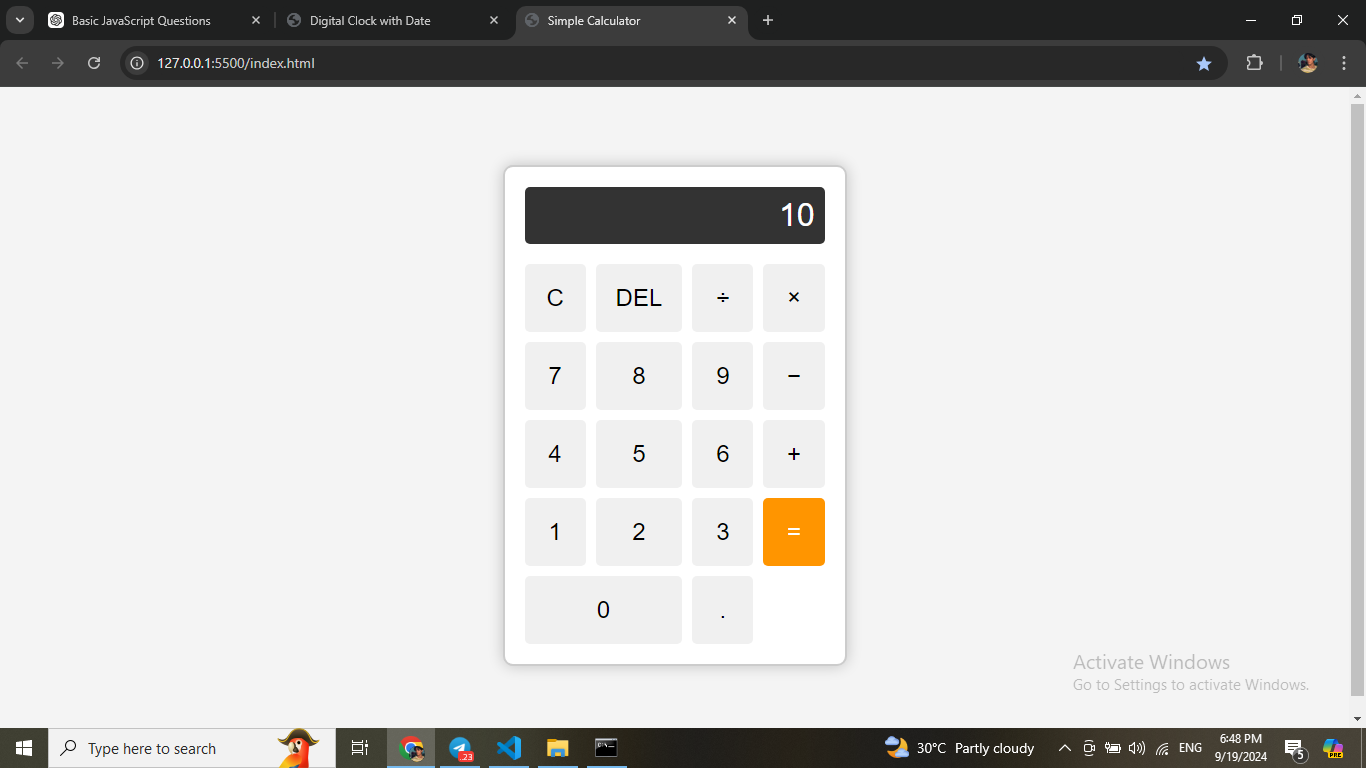Expand hidden icons in the system tray
1366x768 pixels.
click(1064, 747)
